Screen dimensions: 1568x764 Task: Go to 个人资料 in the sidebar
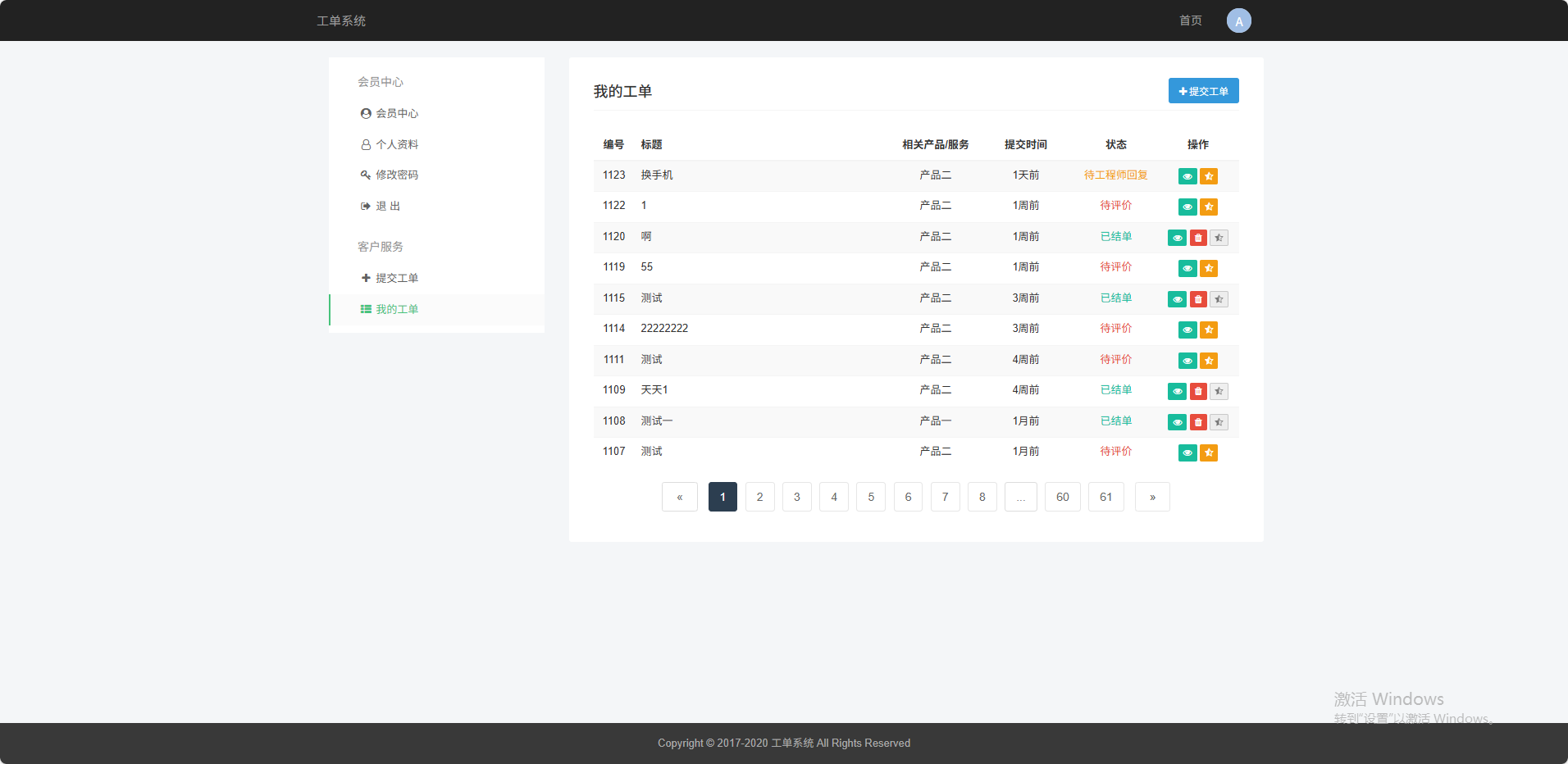pos(396,144)
